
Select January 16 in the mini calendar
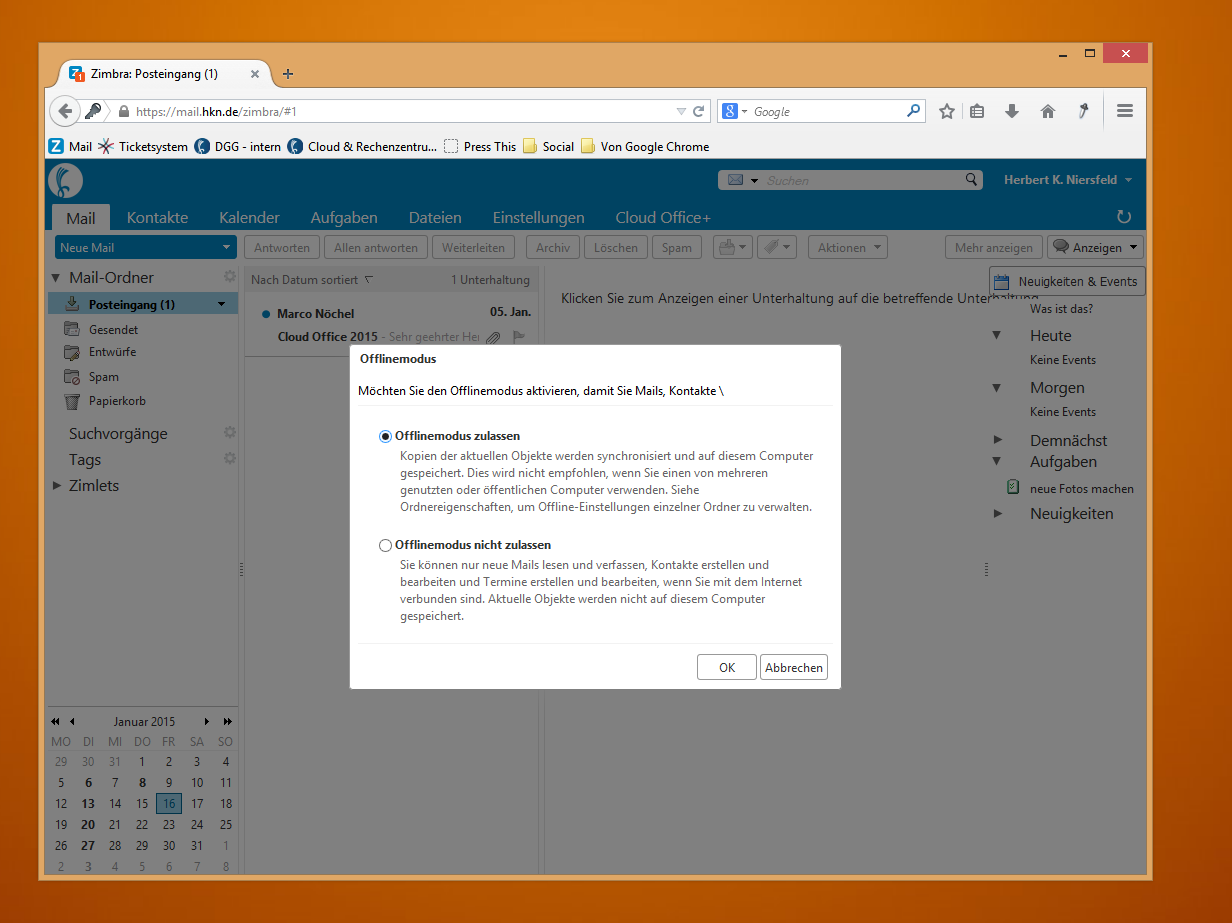pos(169,803)
